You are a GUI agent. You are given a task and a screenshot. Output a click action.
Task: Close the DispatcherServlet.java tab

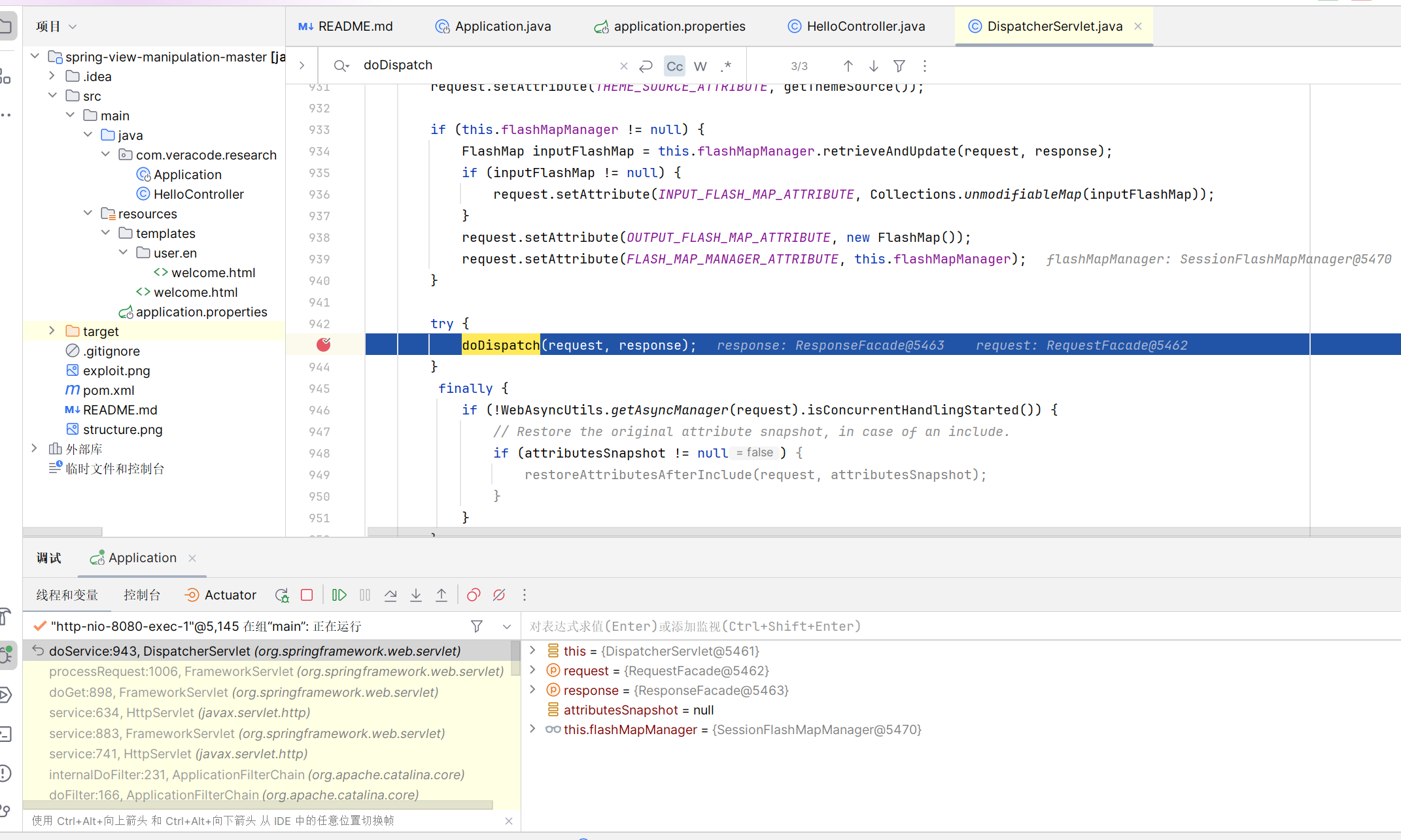tap(1138, 26)
